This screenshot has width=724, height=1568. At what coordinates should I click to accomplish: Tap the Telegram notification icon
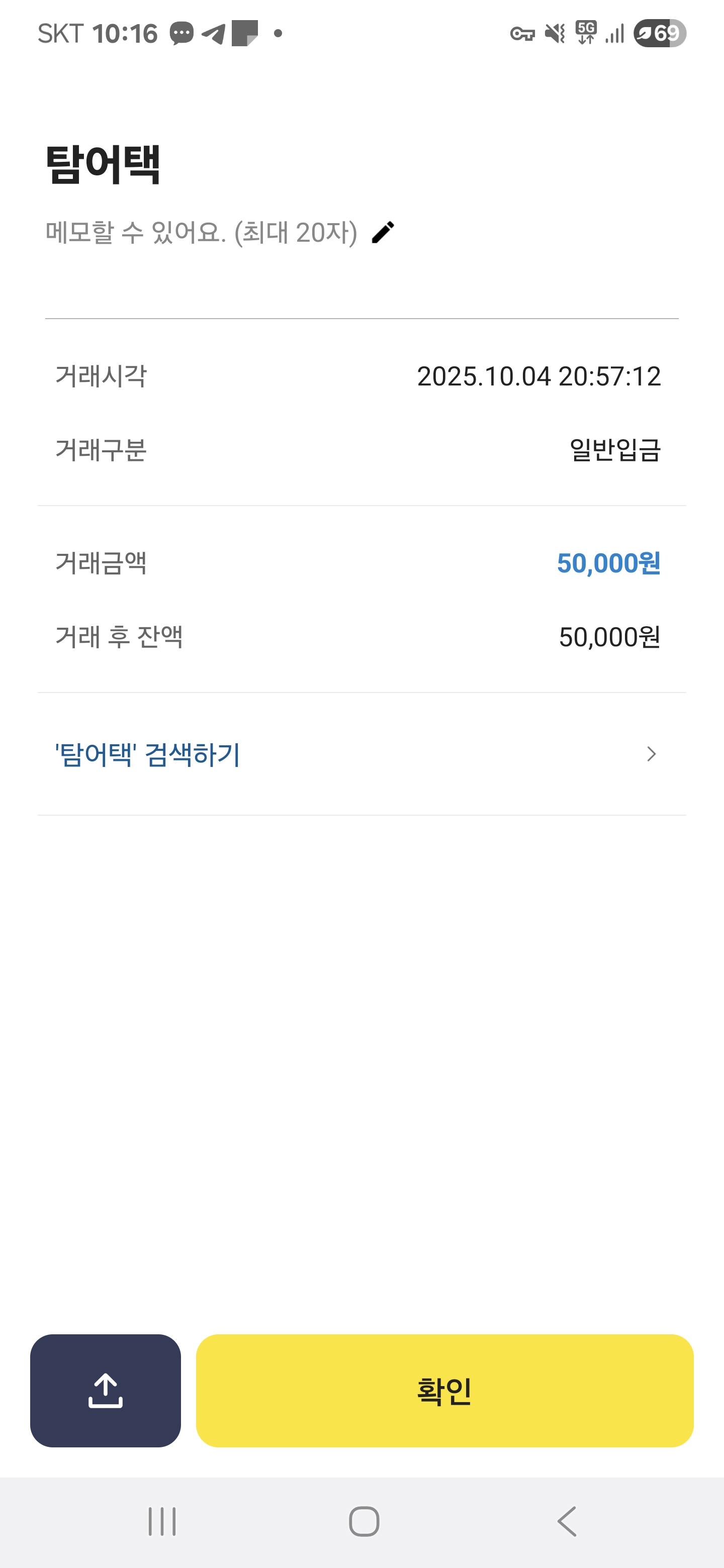213,34
